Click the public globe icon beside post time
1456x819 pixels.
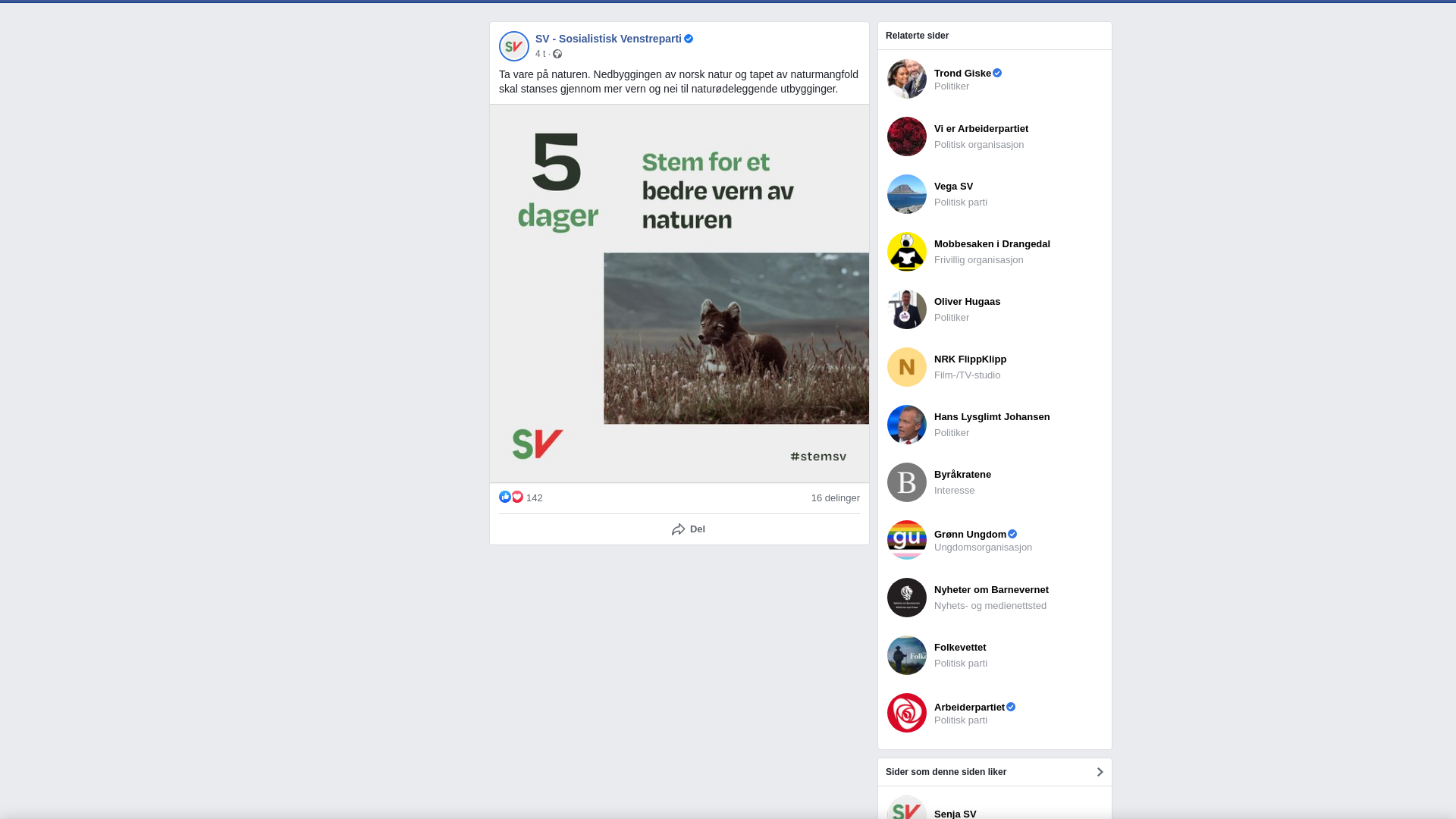click(557, 54)
